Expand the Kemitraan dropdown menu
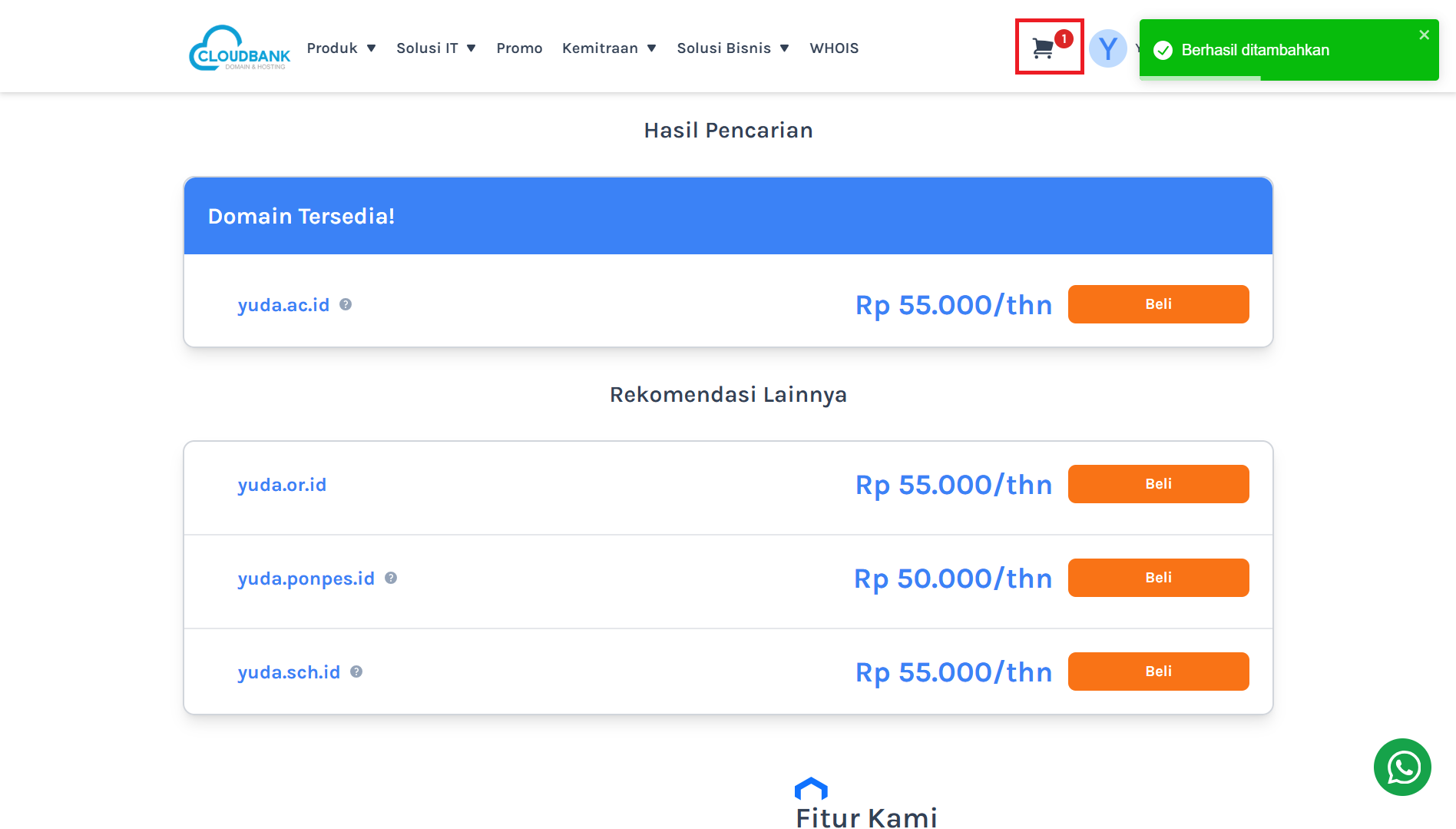Screen dimensions: 1456x829 click(x=608, y=48)
